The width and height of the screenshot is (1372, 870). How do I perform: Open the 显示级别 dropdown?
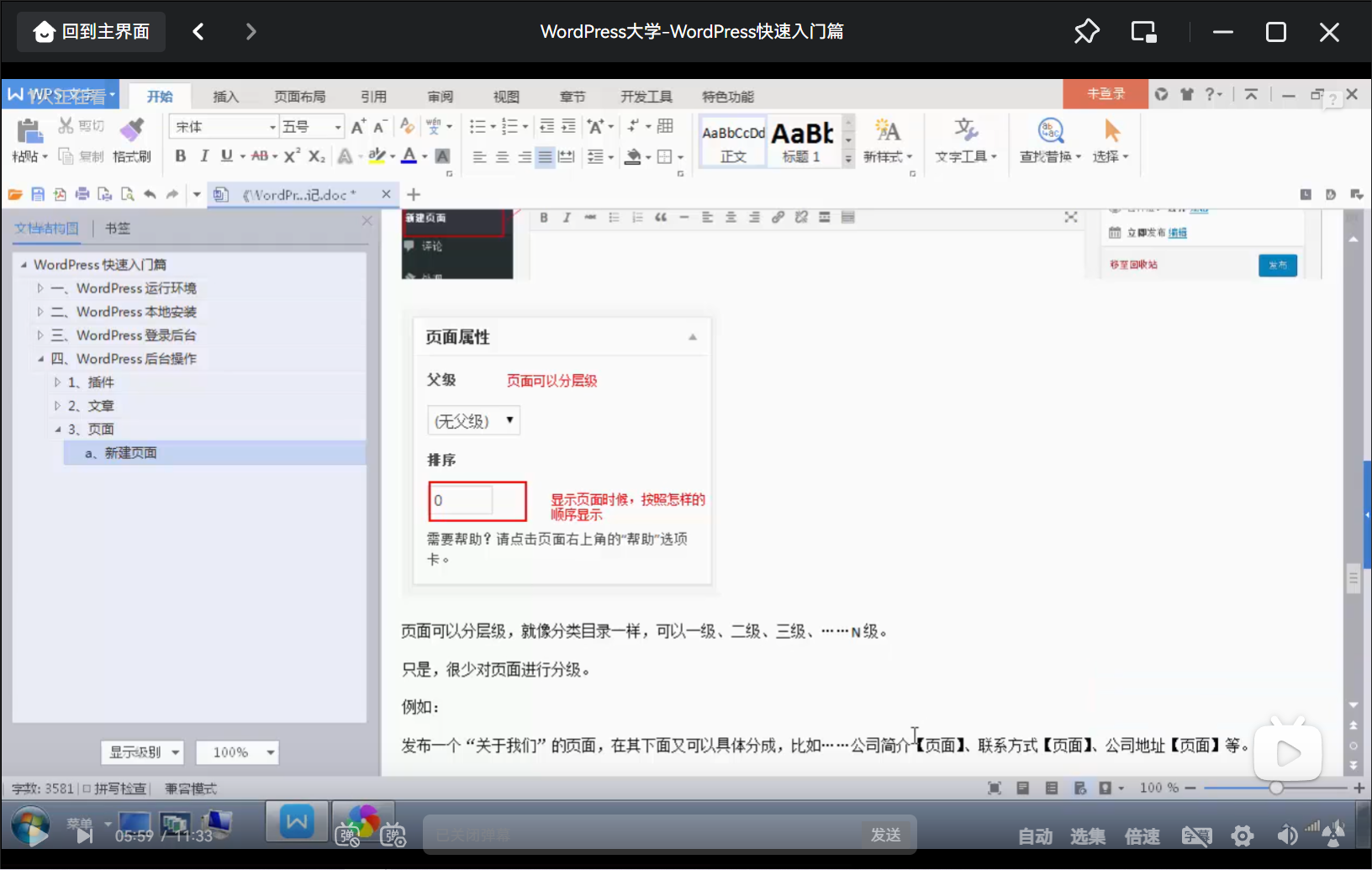[142, 752]
